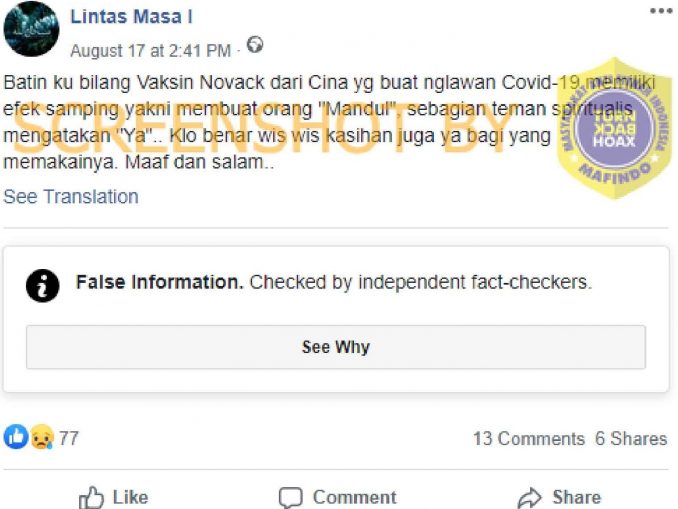
Task: Click the False Information info icon
Action: [x=42, y=285]
